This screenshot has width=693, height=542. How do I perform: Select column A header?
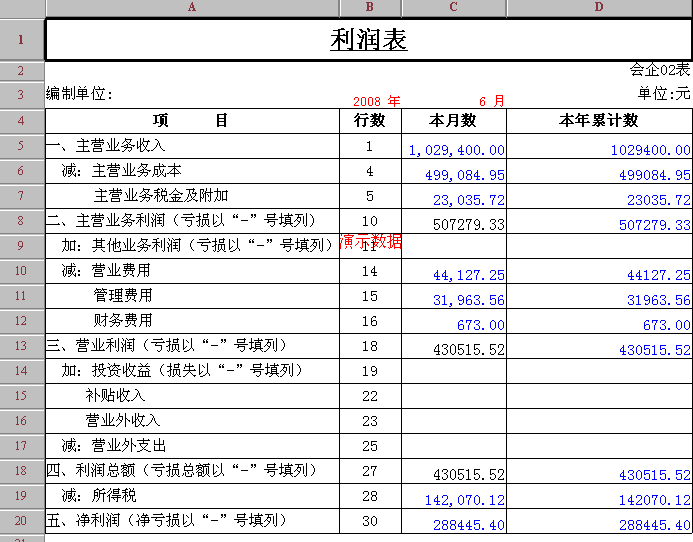[192, 7]
